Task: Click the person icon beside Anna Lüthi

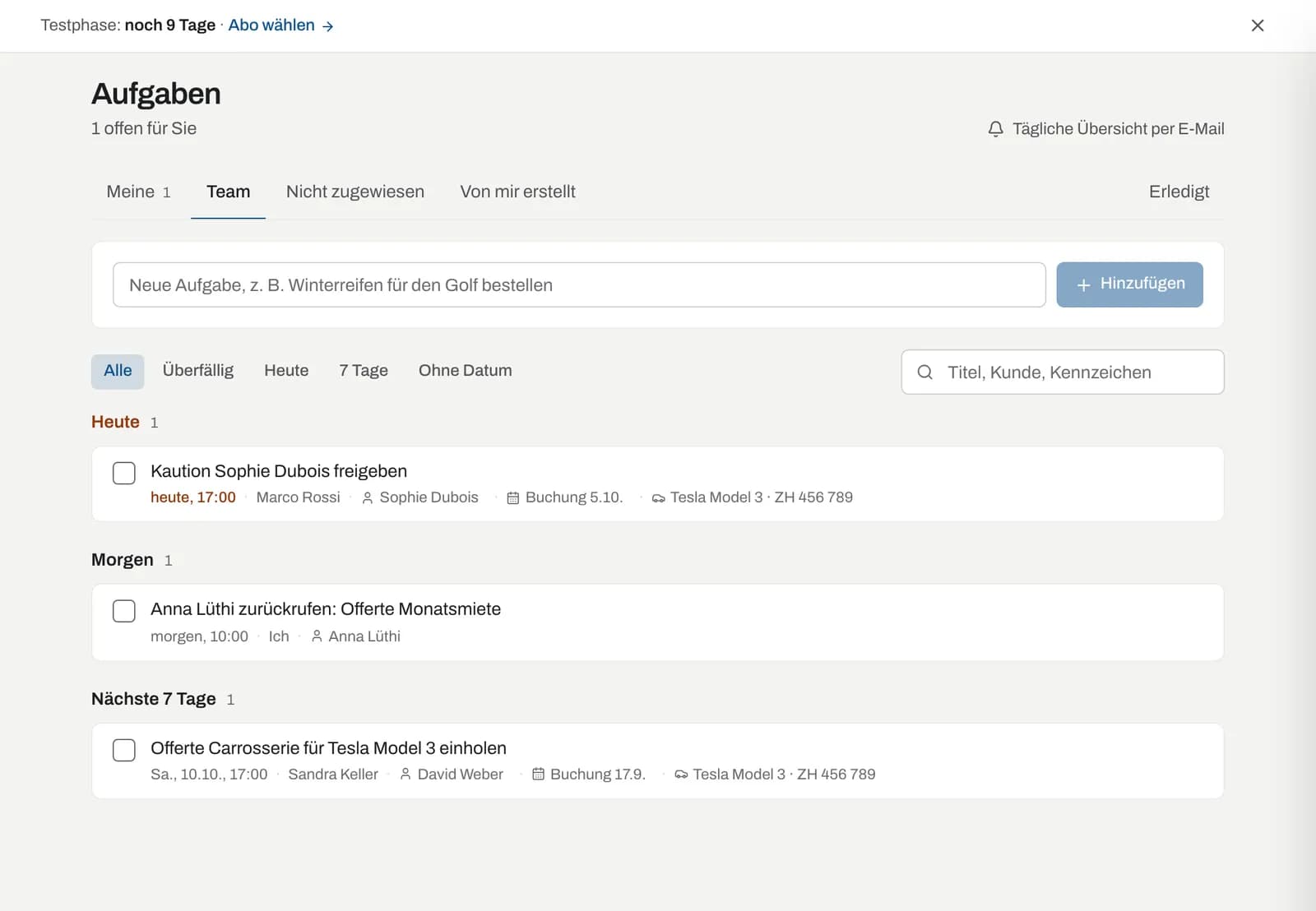Action: click(317, 636)
